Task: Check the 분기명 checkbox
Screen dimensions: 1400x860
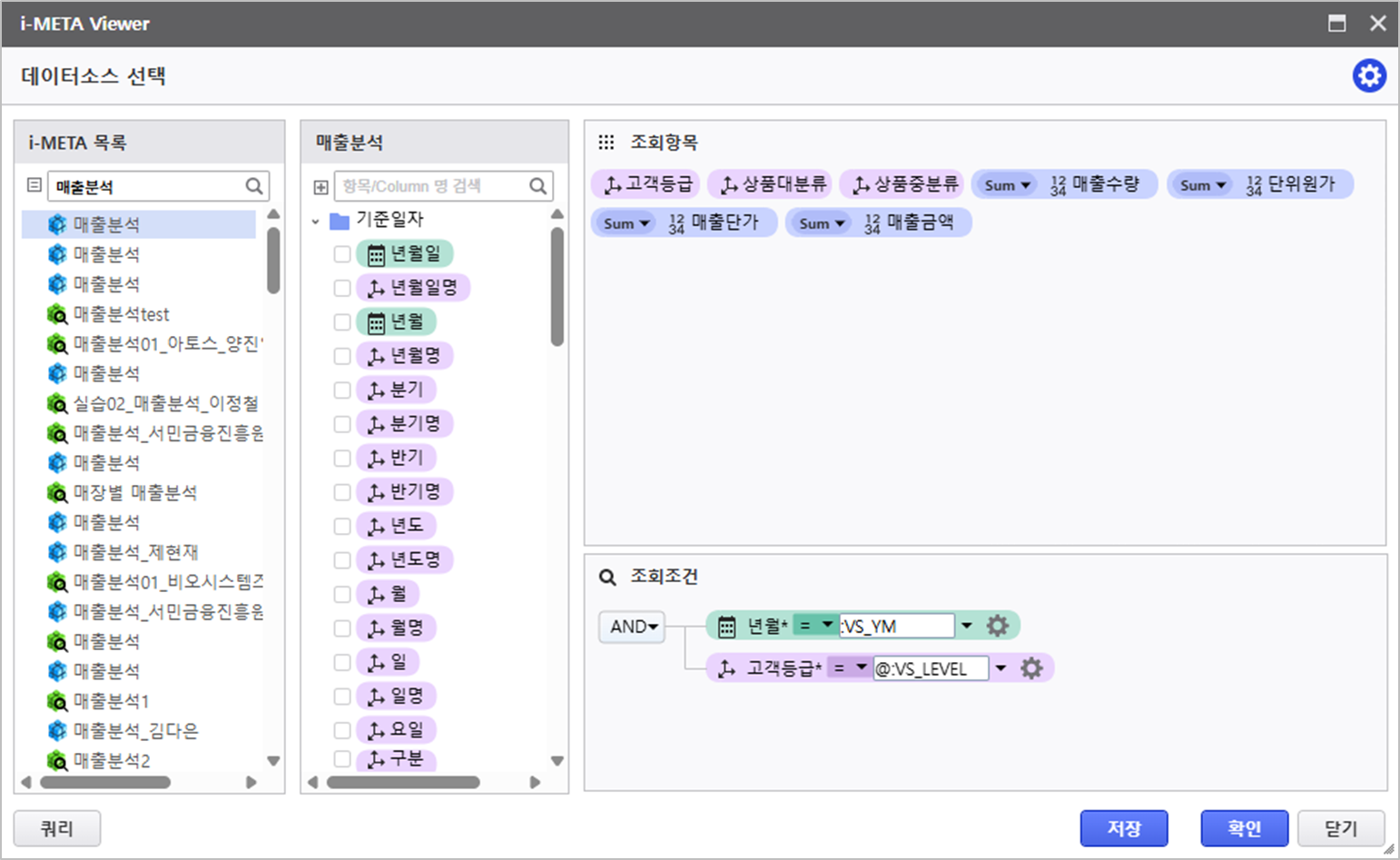Action: coord(342,424)
